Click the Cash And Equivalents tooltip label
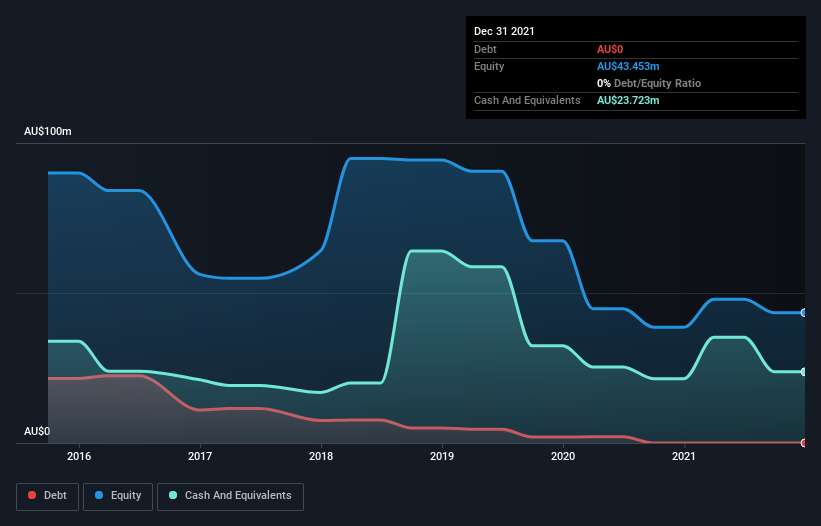Viewport: 821px width, 526px height. (x=527, y=100)
